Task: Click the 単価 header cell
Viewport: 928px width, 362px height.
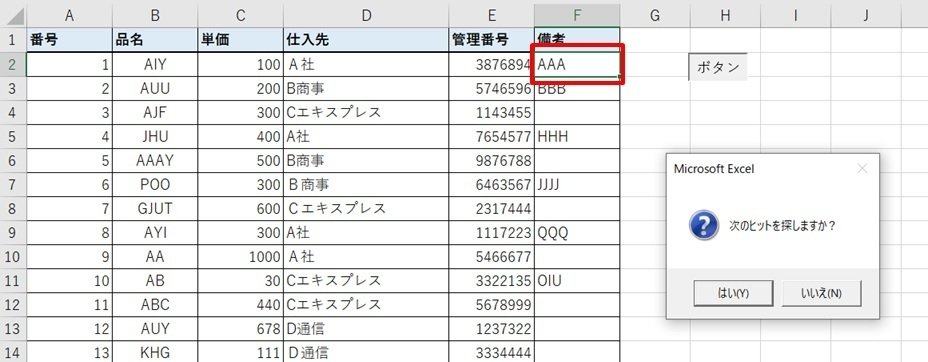Action: [x=240, y=40]
